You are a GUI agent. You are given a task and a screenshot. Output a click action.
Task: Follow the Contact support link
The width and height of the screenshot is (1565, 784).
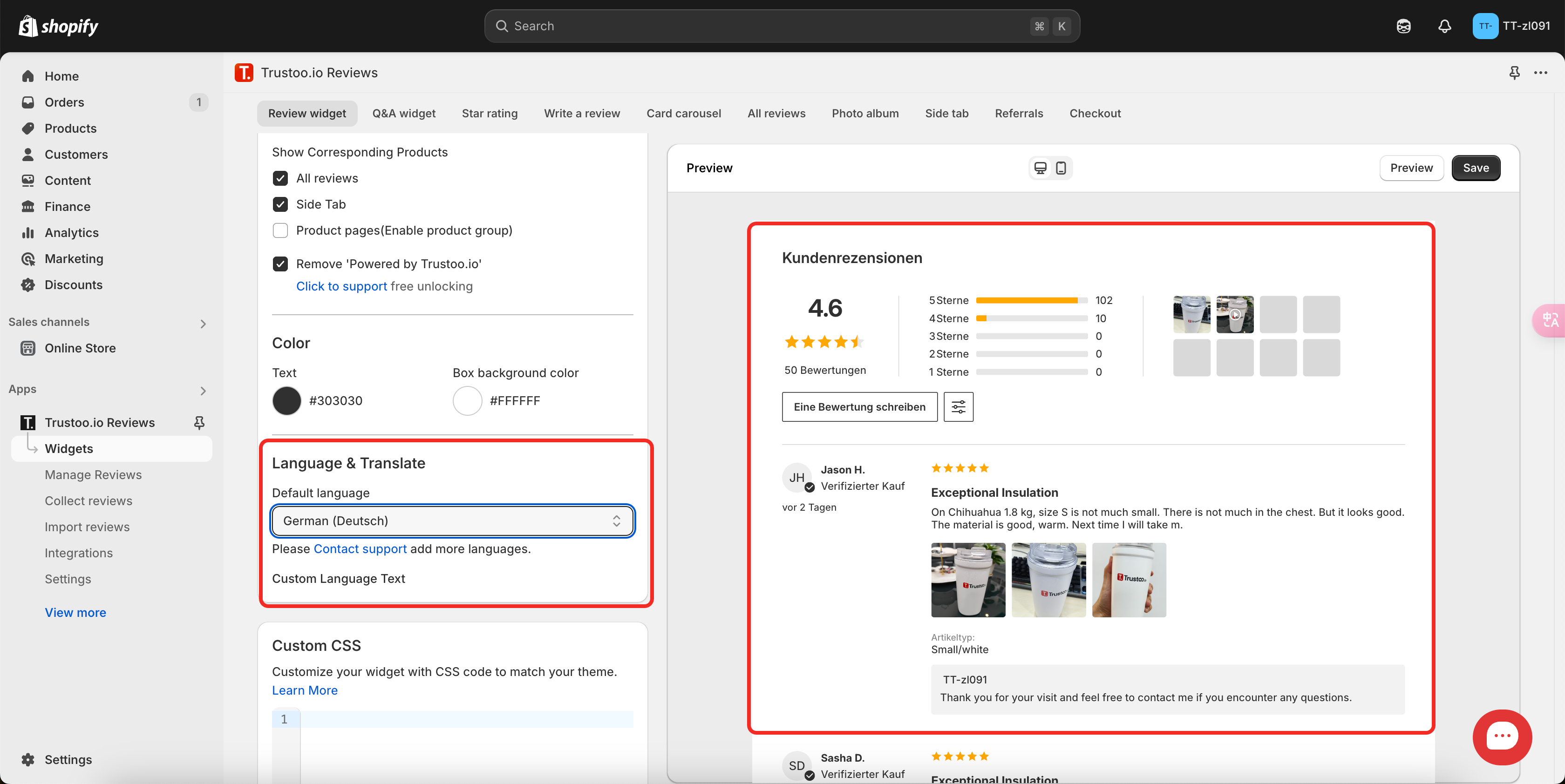pos(360,549)
